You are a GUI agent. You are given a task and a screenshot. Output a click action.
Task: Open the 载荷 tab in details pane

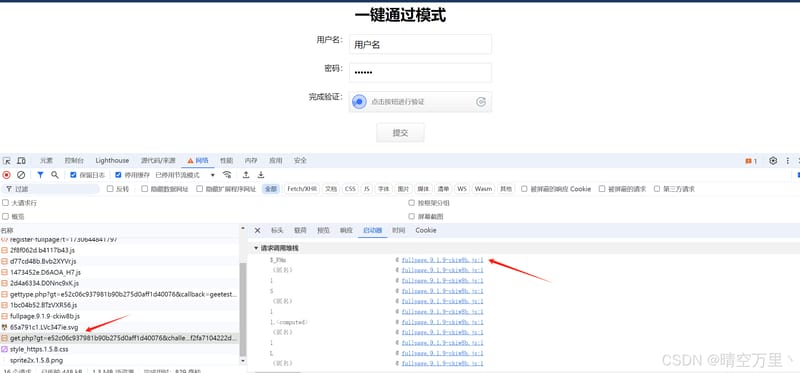point(300,231)
